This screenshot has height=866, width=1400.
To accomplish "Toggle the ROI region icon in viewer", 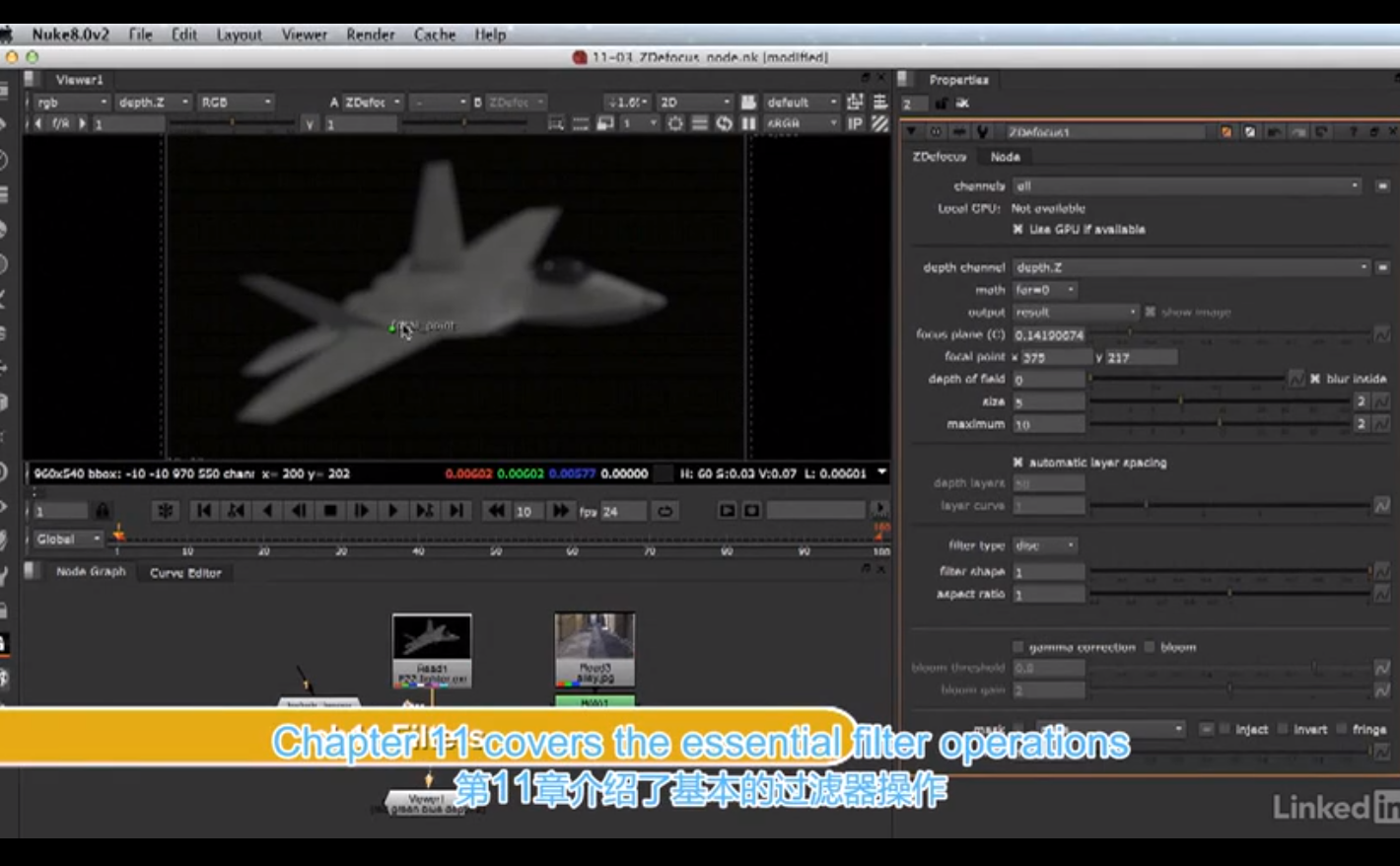I will pos(556,123).
